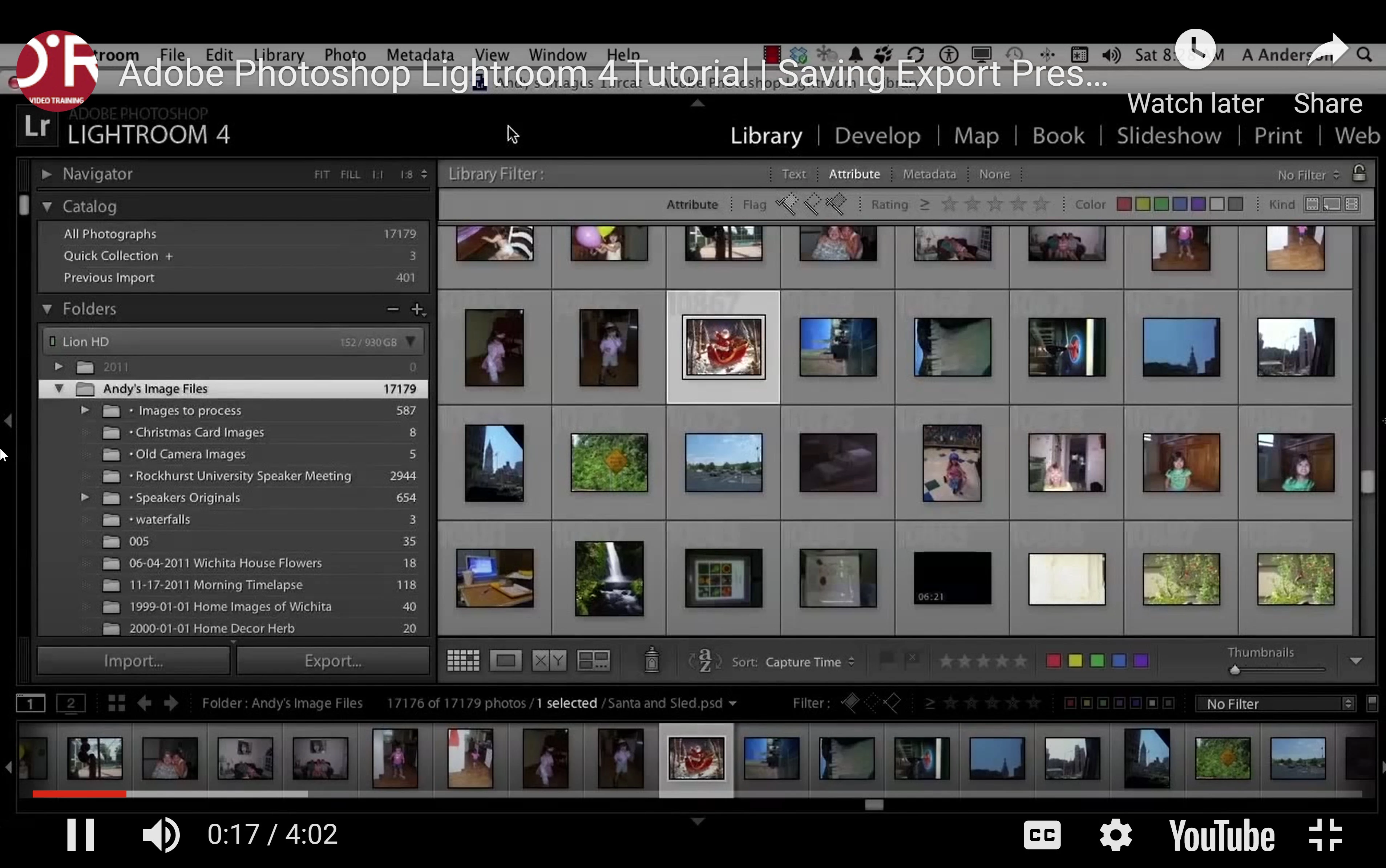The image size is (1386, 868).
Task: Expand the Navigator panel
Action: coord(47,174)
